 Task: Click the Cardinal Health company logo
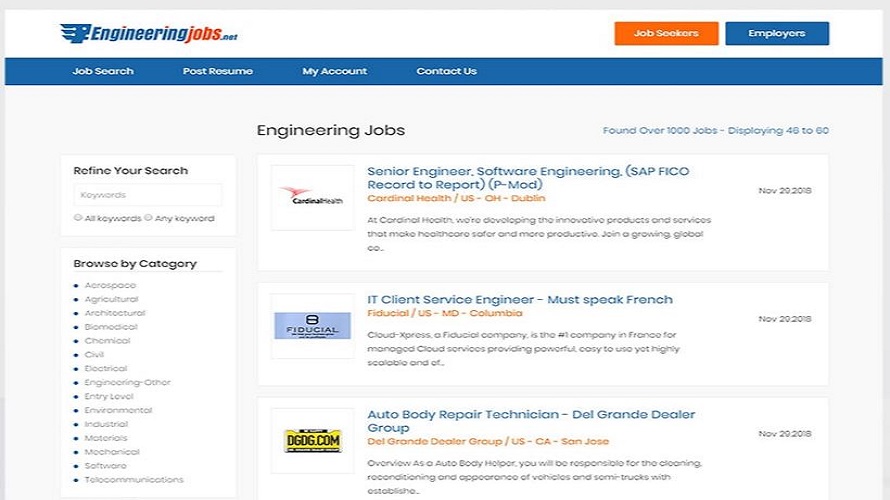click(x=312, y=198)
